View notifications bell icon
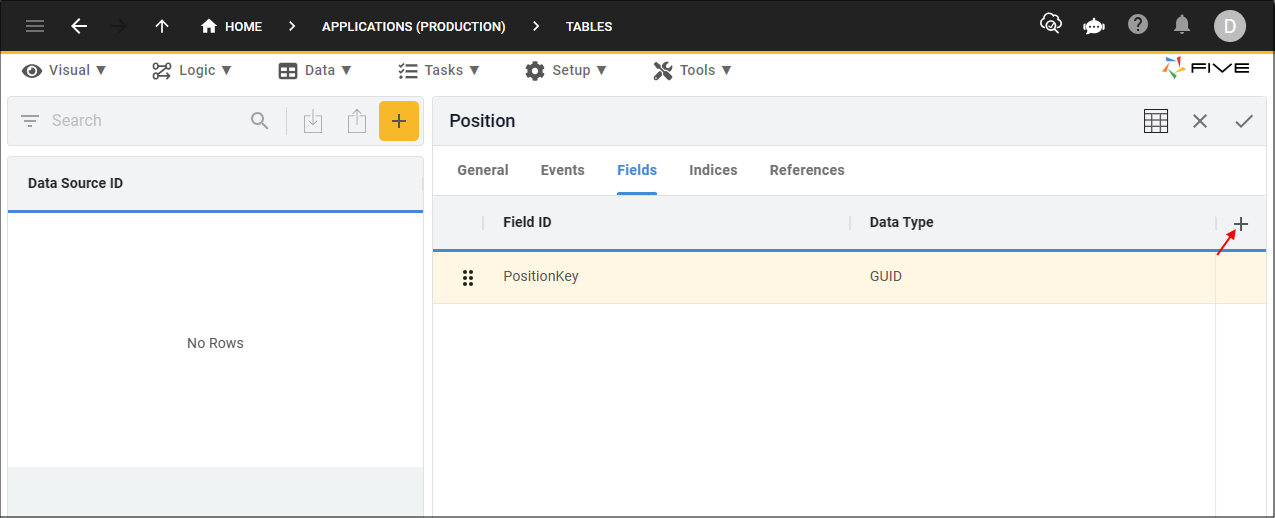 [1182, 25]
